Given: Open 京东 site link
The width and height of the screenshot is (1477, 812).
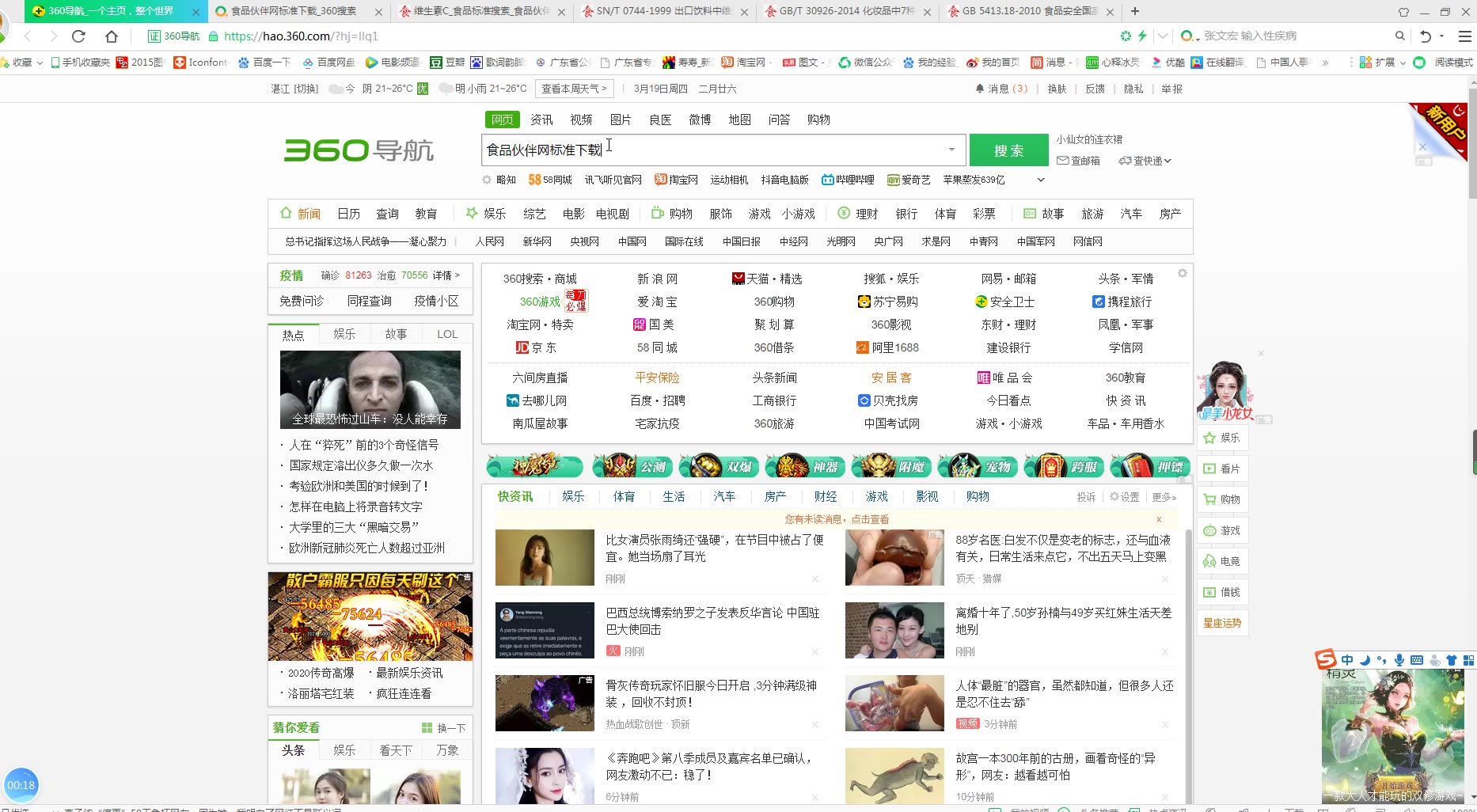Looking at the screenshot, I should (536, 347).
